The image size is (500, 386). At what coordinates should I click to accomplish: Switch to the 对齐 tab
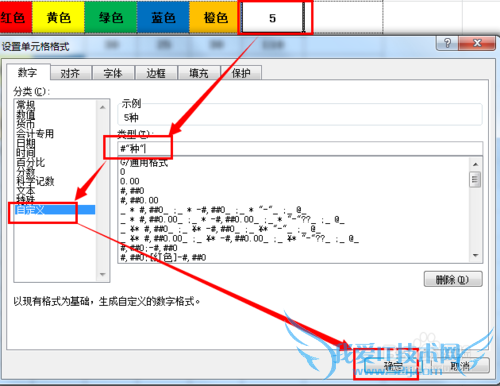pos(70,73)
